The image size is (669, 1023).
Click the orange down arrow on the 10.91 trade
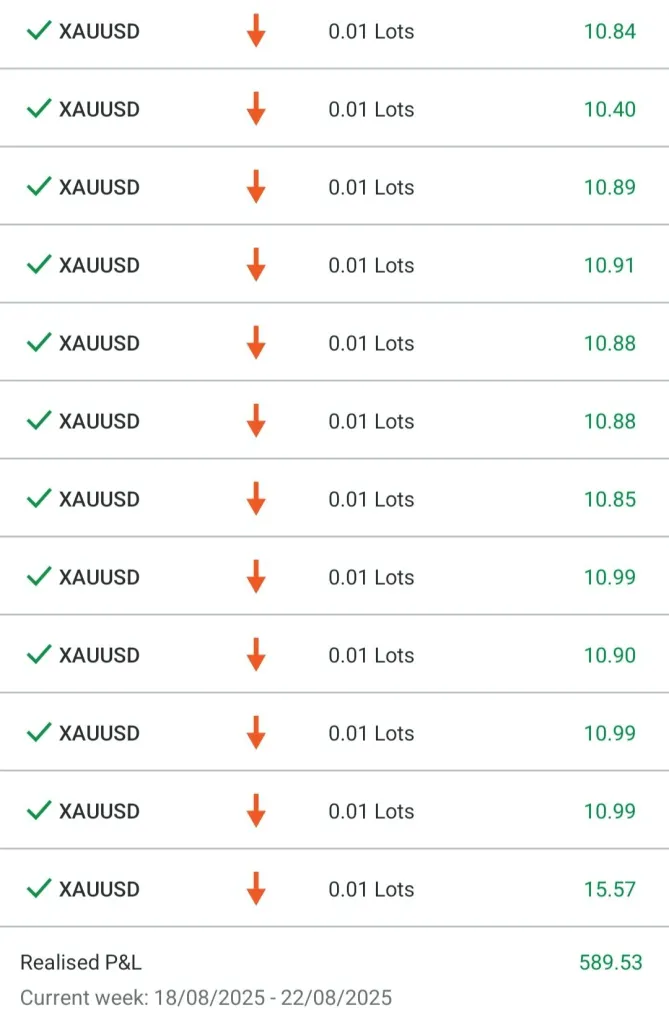[x=256, y=265]
